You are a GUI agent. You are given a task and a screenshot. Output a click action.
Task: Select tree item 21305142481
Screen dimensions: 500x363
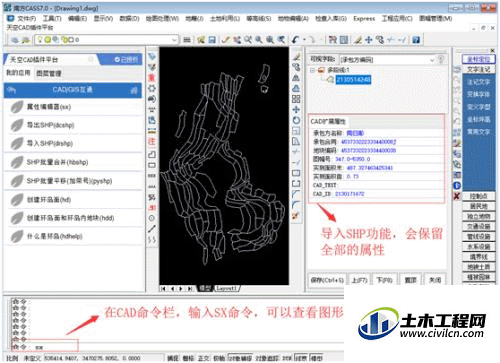tap(353, 80)
